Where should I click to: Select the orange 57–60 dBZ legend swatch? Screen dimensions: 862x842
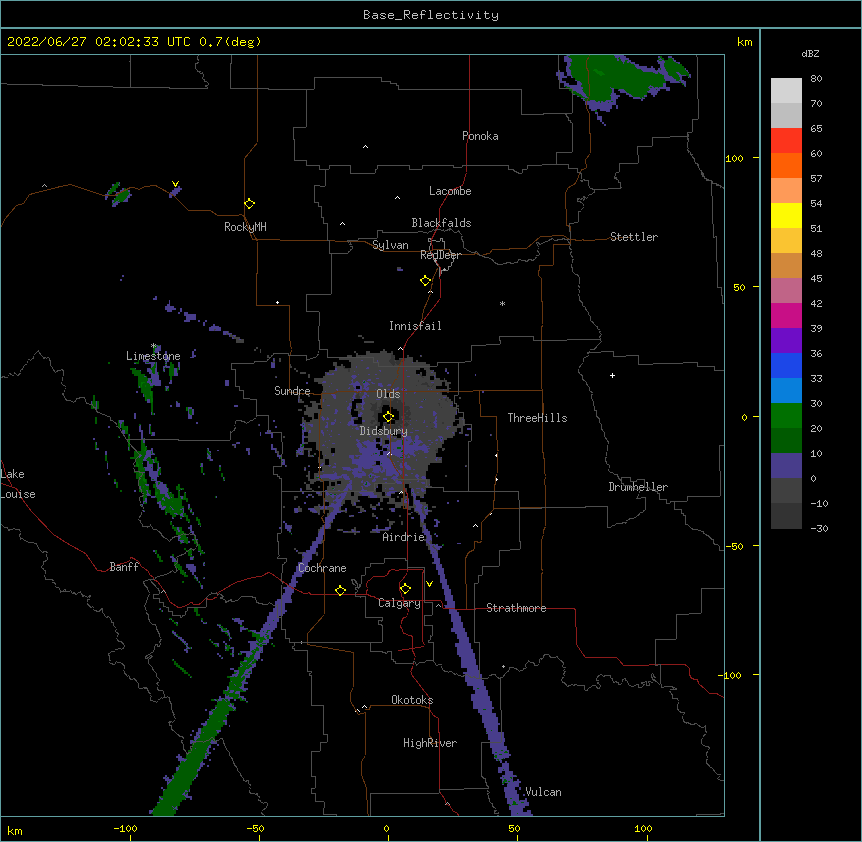pos(786,165)
